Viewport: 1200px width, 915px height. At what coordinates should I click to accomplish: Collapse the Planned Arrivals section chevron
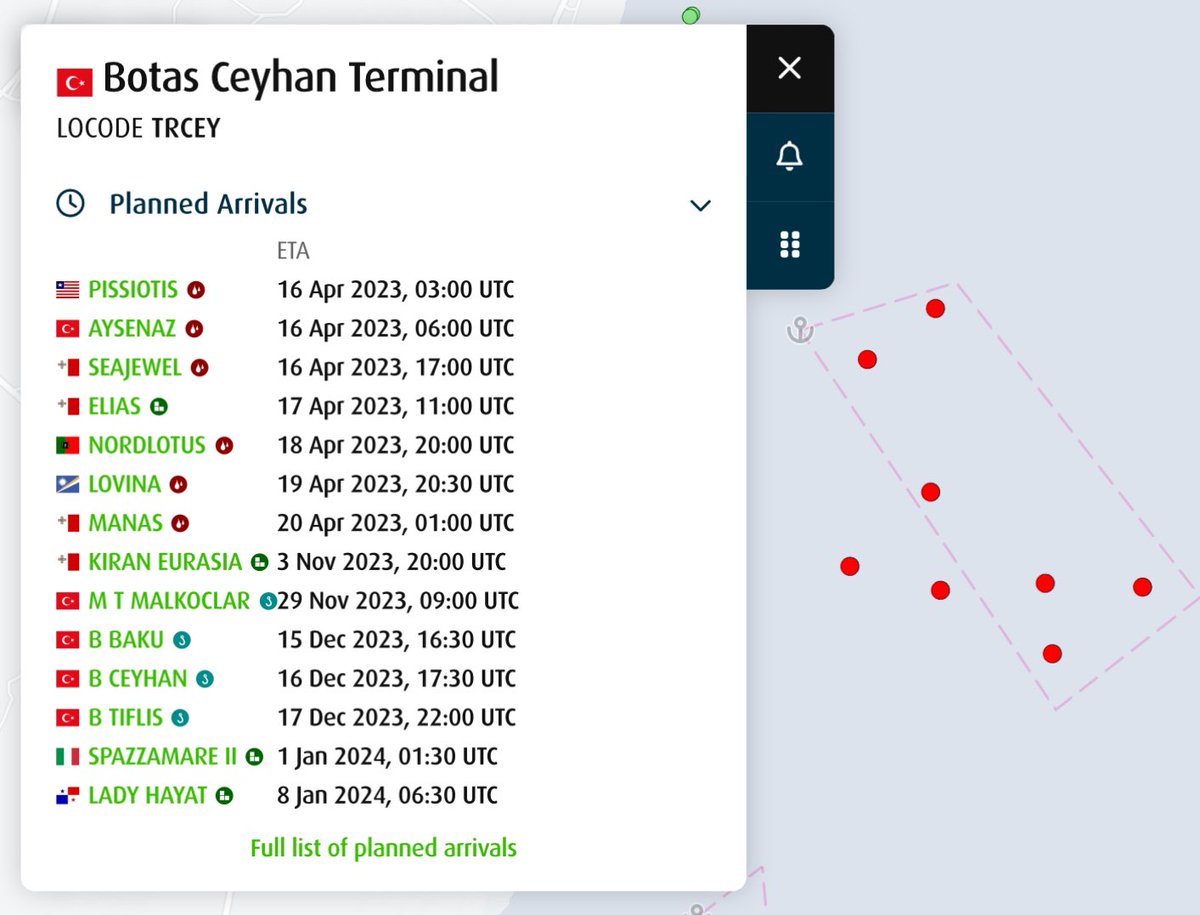point(701,205)
